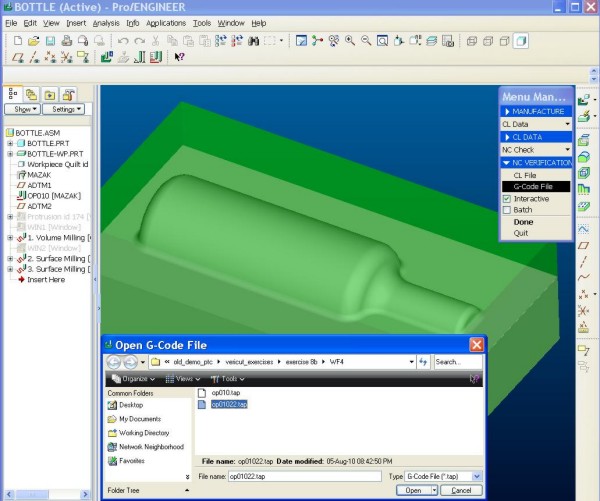Click the Model Tree tab icon
This screenshot has height=501, width=600.
pyautogui.click(x=13, y=93)
